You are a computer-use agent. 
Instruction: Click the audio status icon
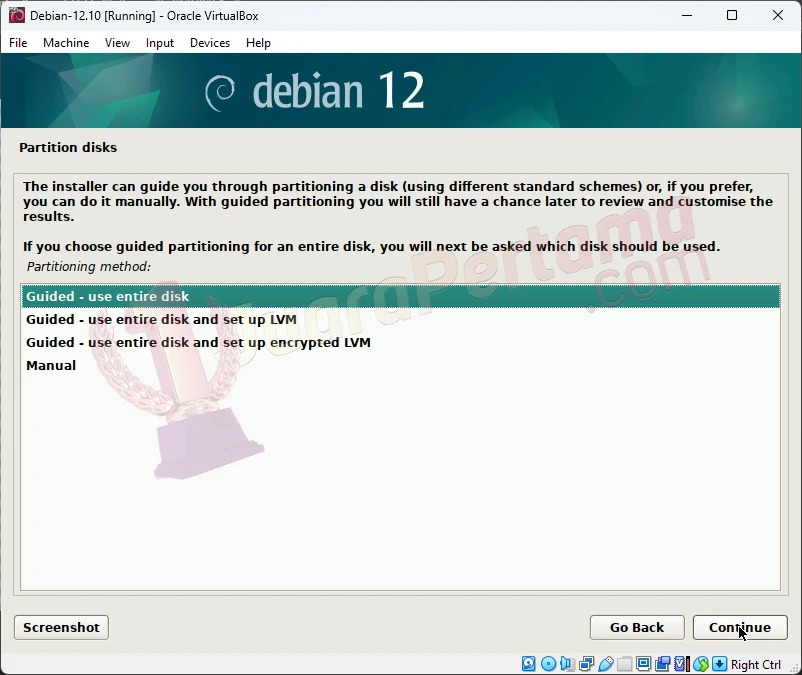tap(567, 663)
